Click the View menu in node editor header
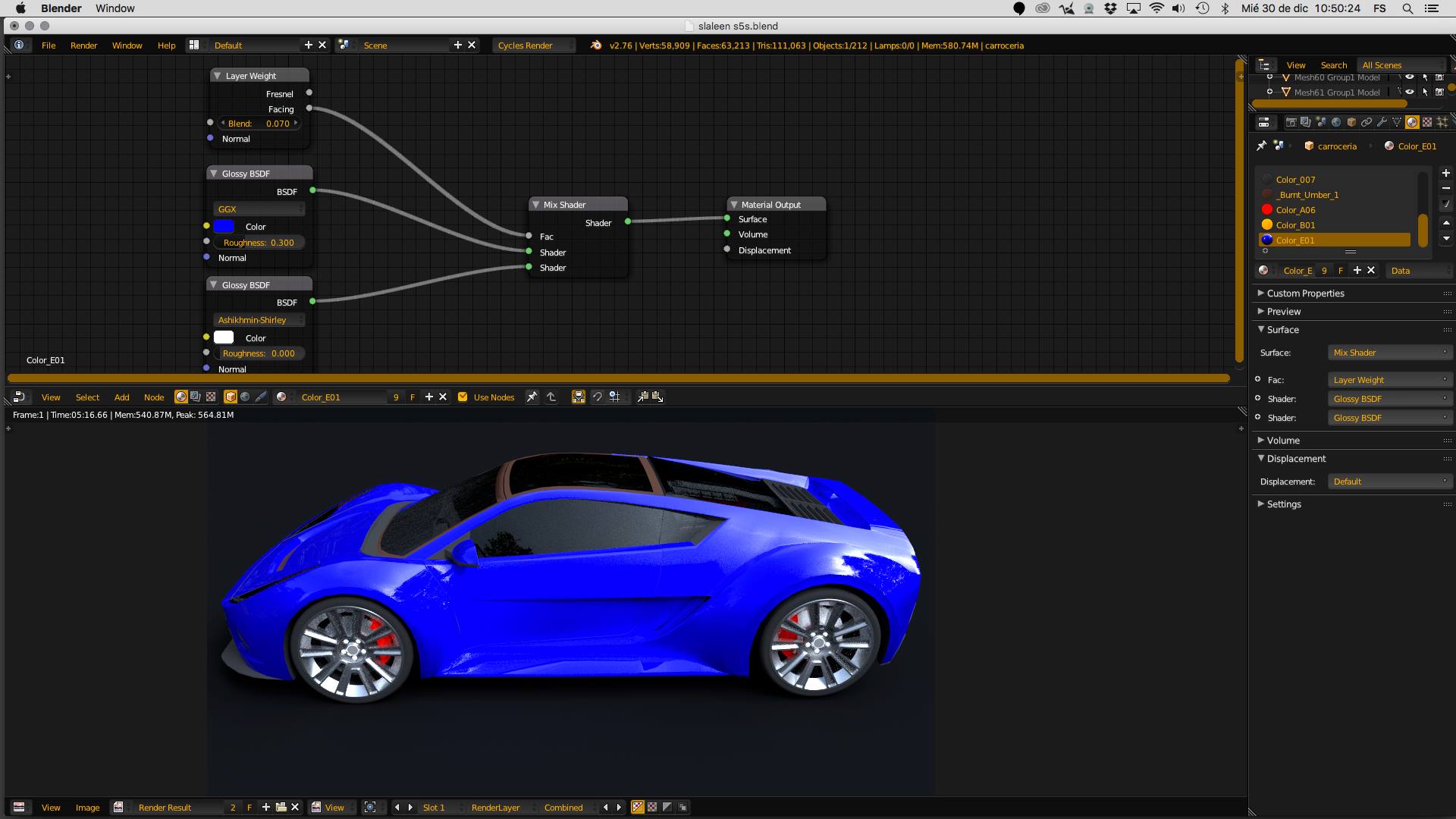 click(51, 397)
